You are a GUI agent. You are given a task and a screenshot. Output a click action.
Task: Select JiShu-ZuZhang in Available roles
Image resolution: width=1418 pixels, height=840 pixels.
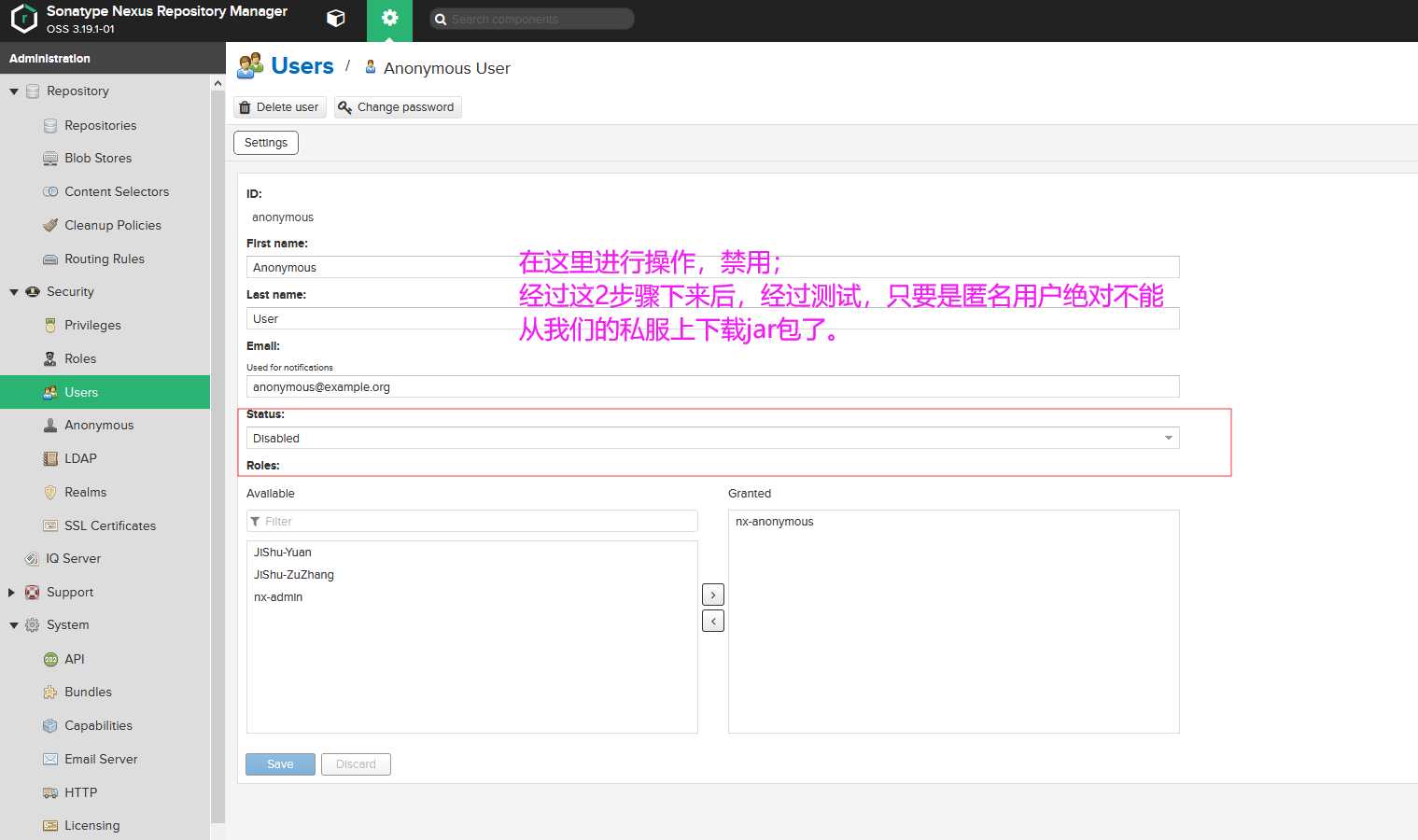pos(294,575)
